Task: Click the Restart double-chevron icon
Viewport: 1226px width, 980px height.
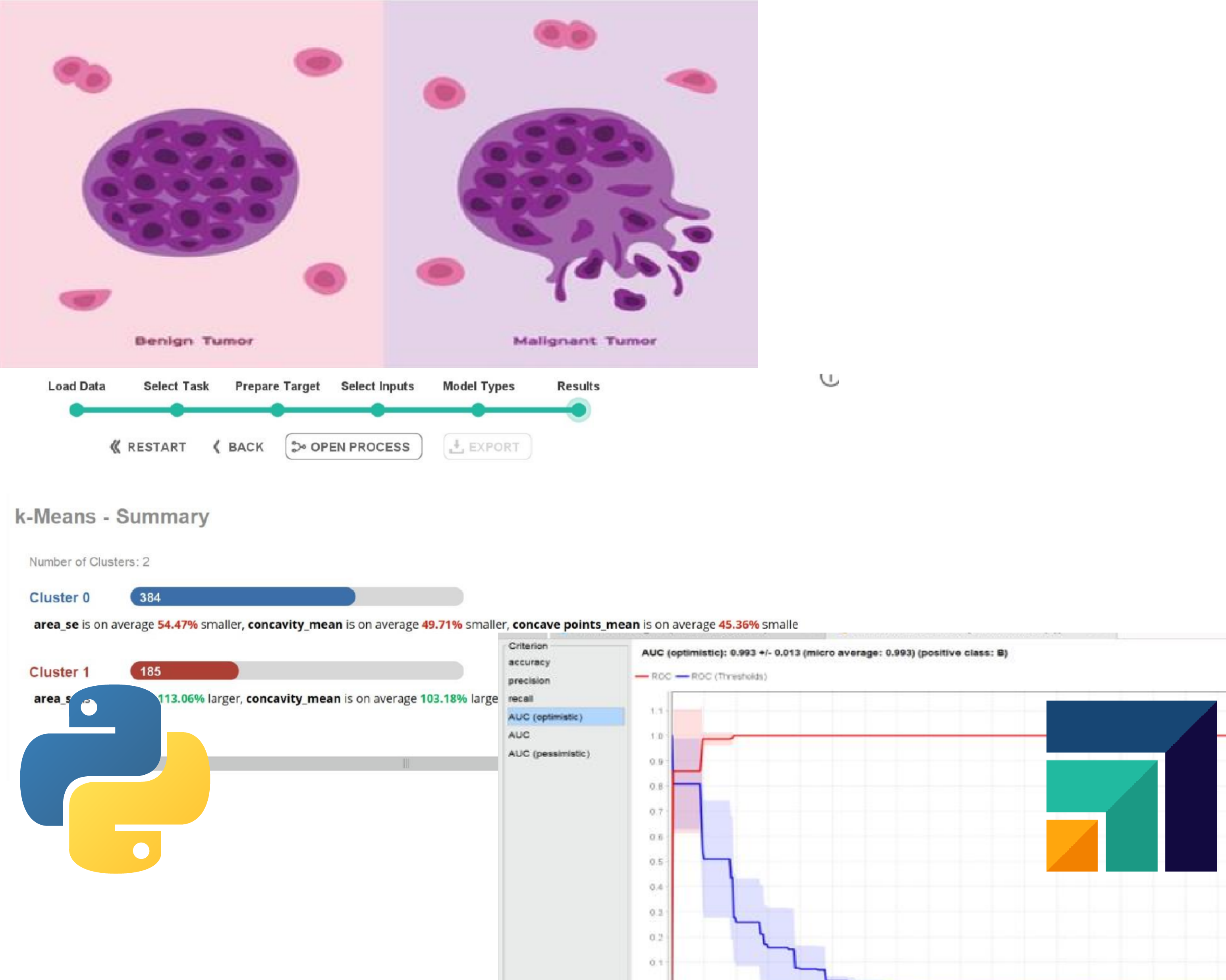Action: point(116,447)
